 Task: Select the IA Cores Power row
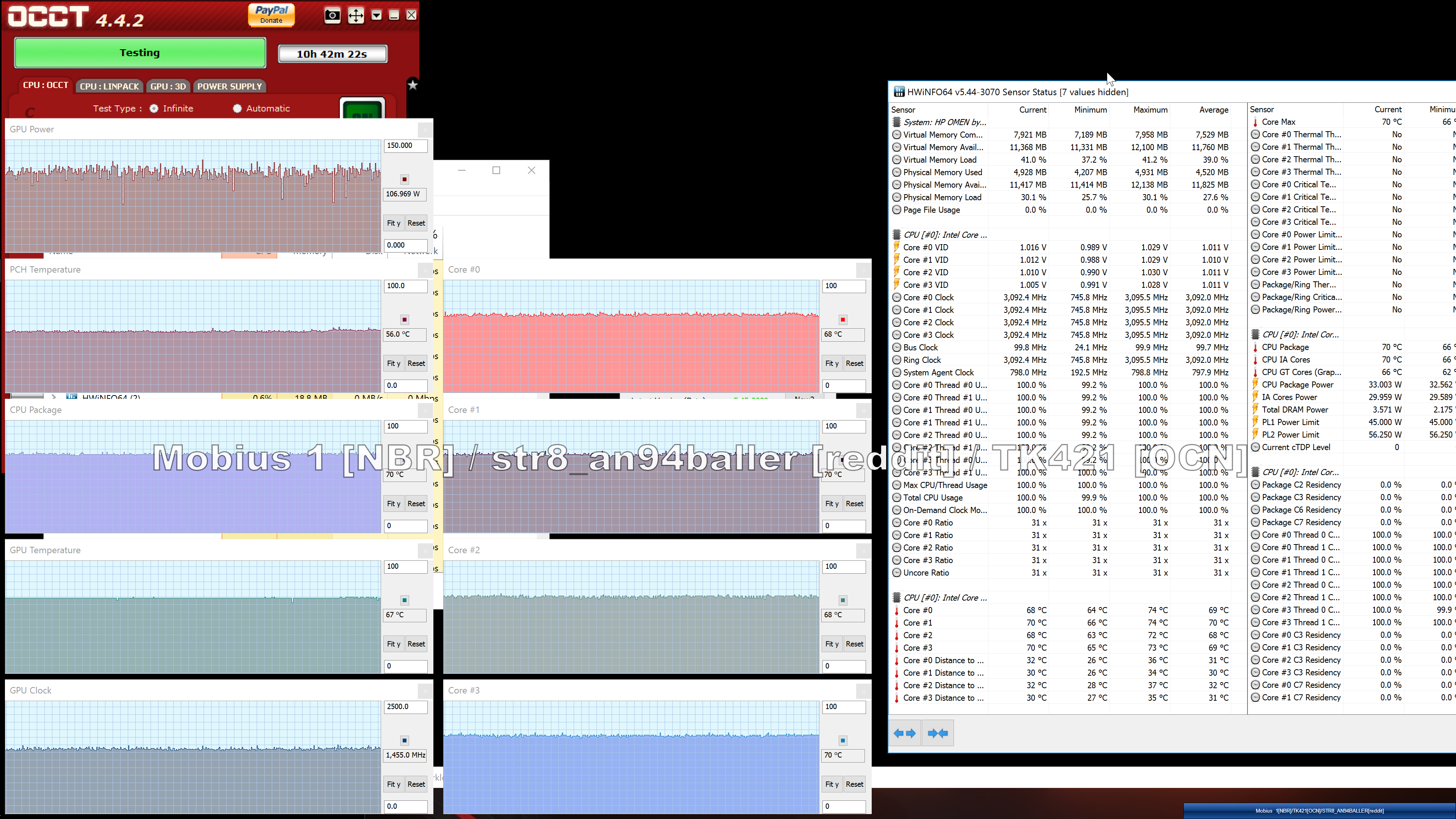tap(1352, 397)
